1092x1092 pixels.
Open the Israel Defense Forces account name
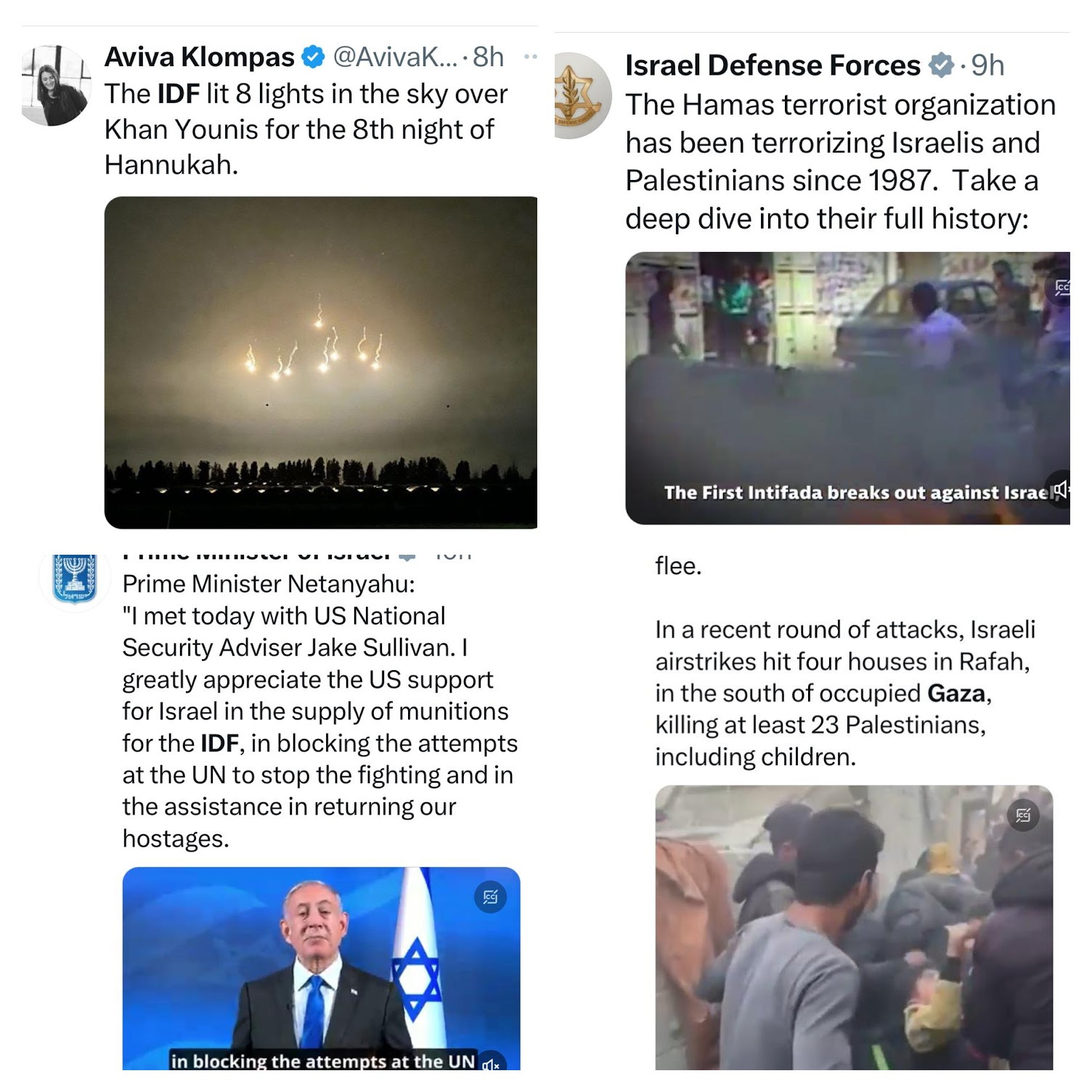[x=773, y=66]
